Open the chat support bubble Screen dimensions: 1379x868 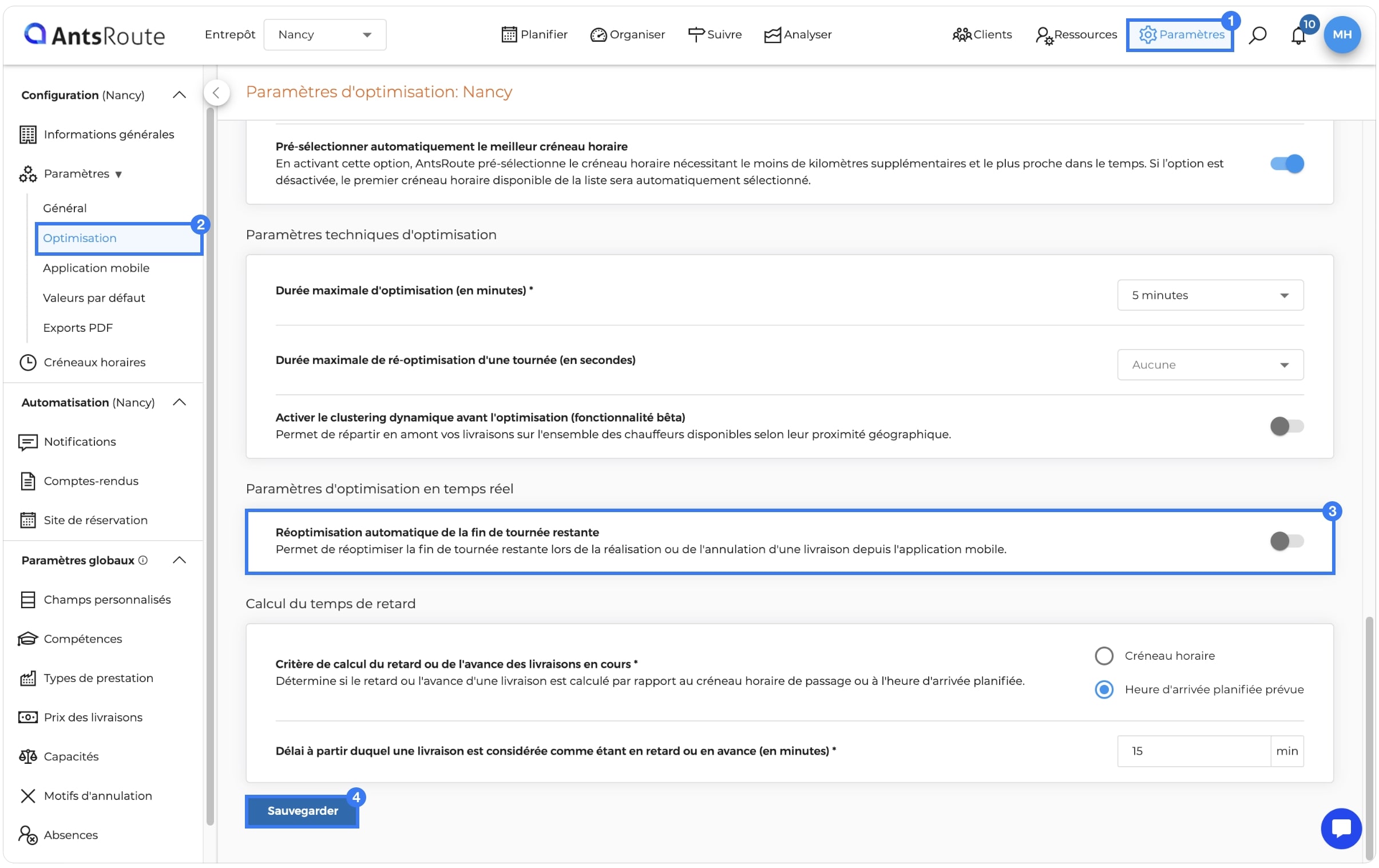click(x=1341, y=828)
